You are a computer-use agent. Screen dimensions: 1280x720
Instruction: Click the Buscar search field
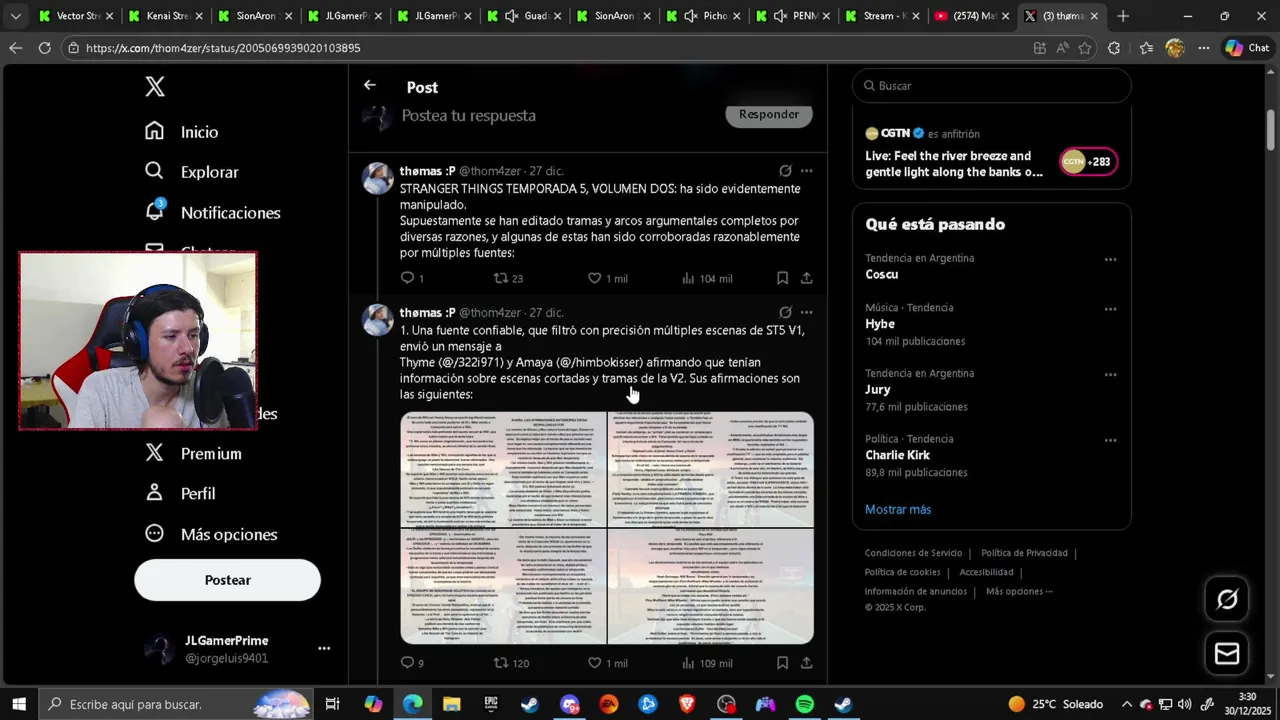tap(992, 86)
